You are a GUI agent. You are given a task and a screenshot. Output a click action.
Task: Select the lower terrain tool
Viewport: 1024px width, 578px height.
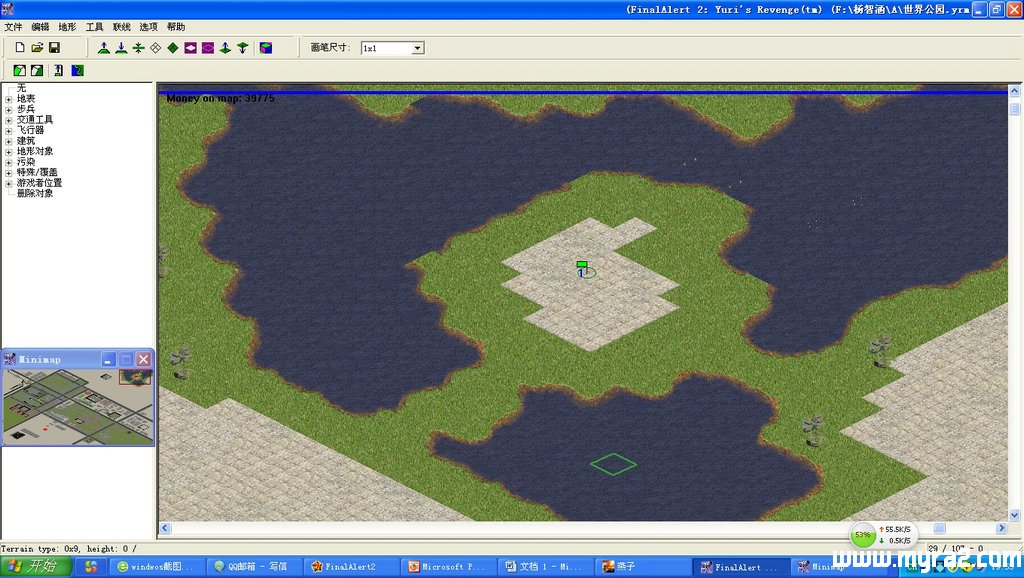121,48
